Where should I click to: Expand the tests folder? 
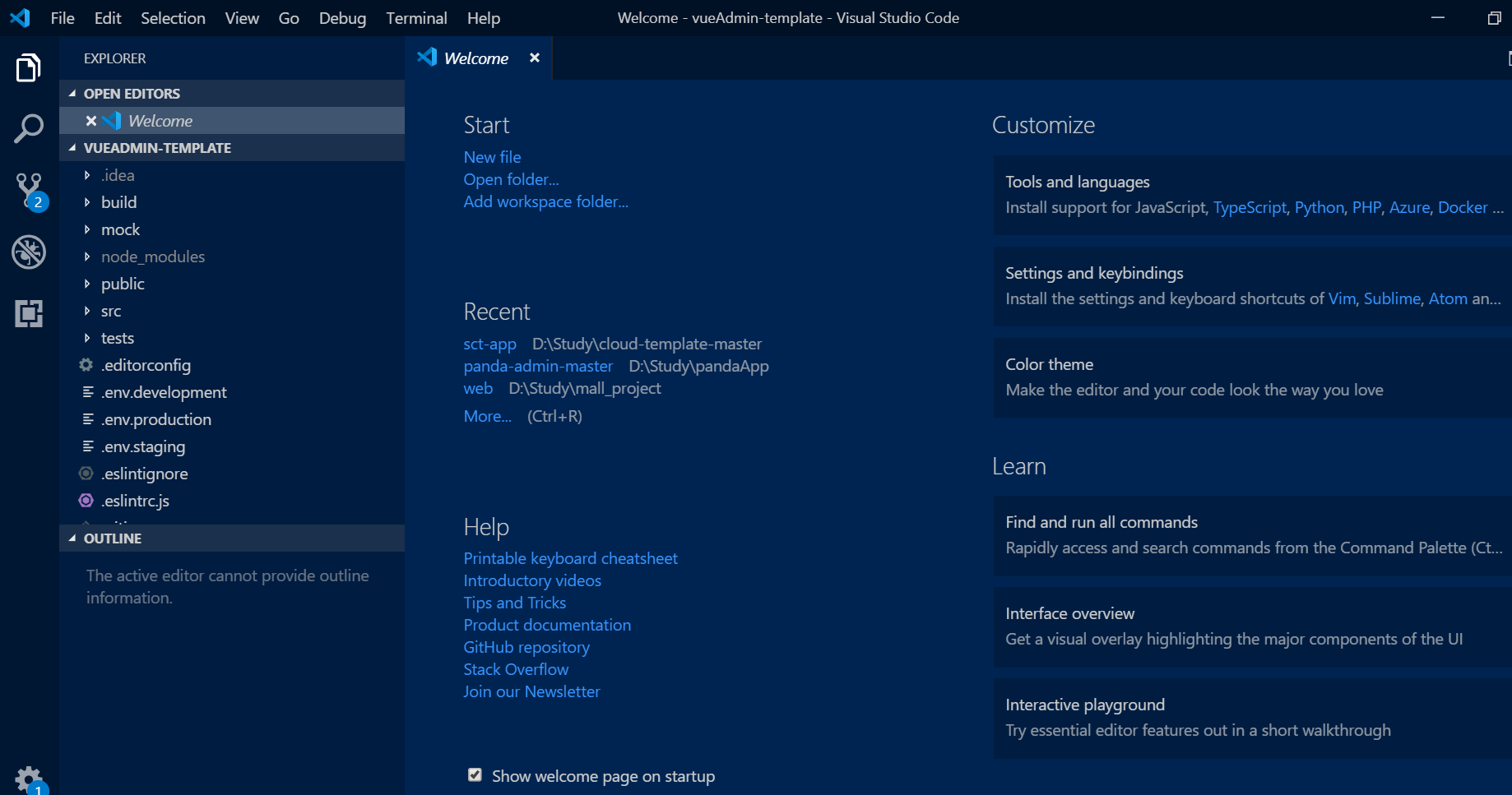coord(87,338)
